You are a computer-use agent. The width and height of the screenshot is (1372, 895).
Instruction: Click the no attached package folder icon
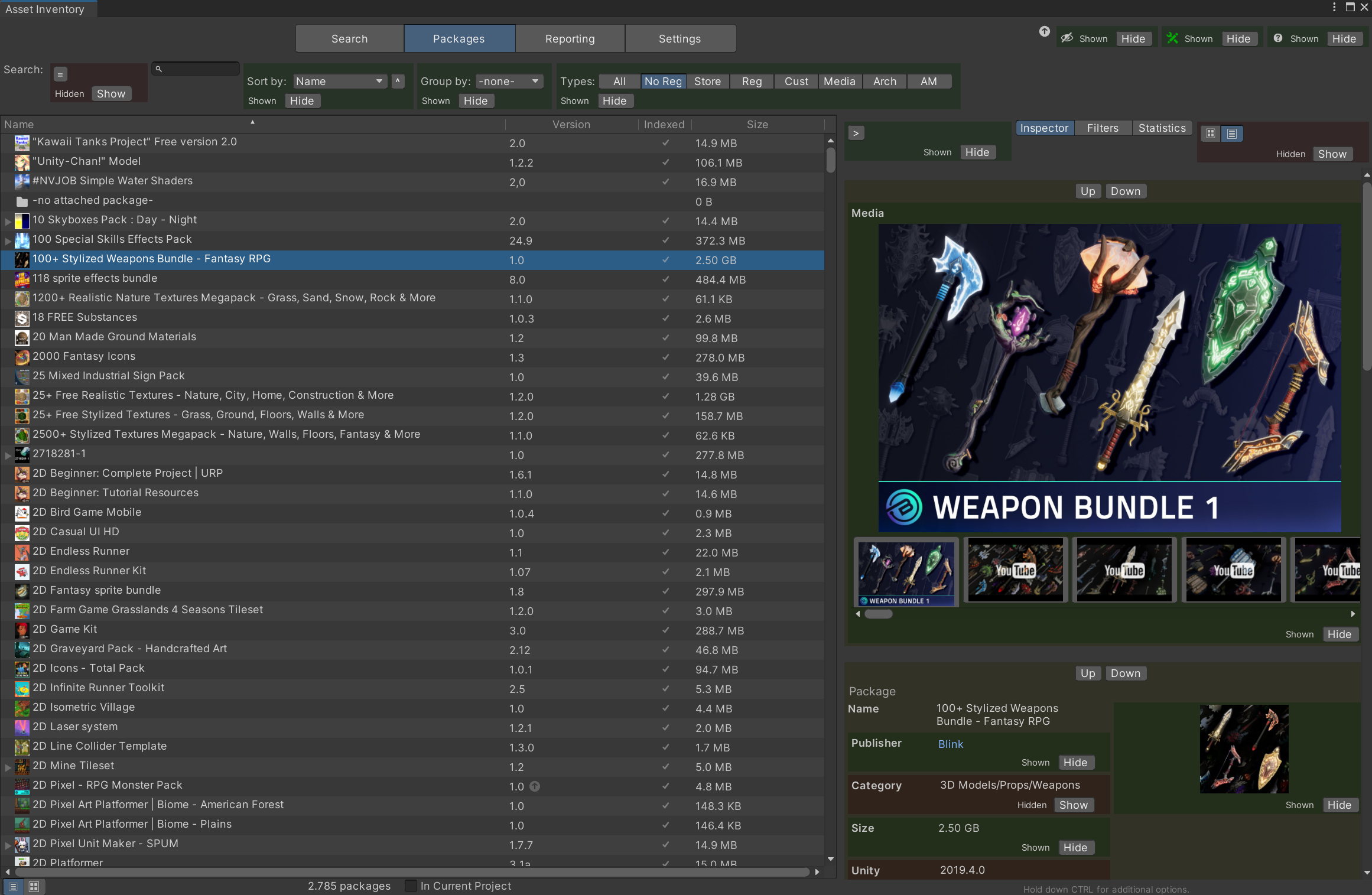click(22, 201)
